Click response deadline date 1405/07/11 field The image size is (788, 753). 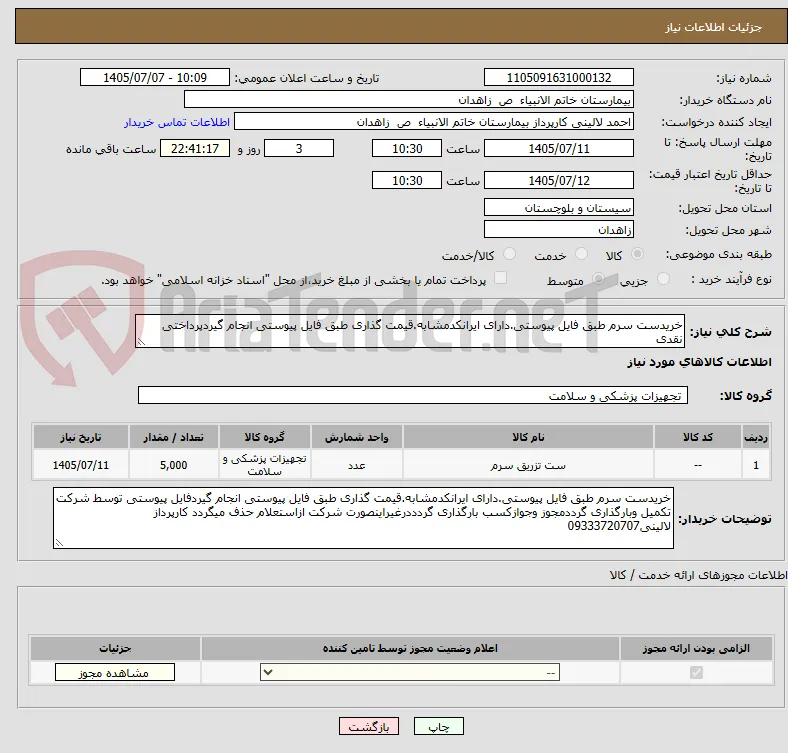coord(558,148)
